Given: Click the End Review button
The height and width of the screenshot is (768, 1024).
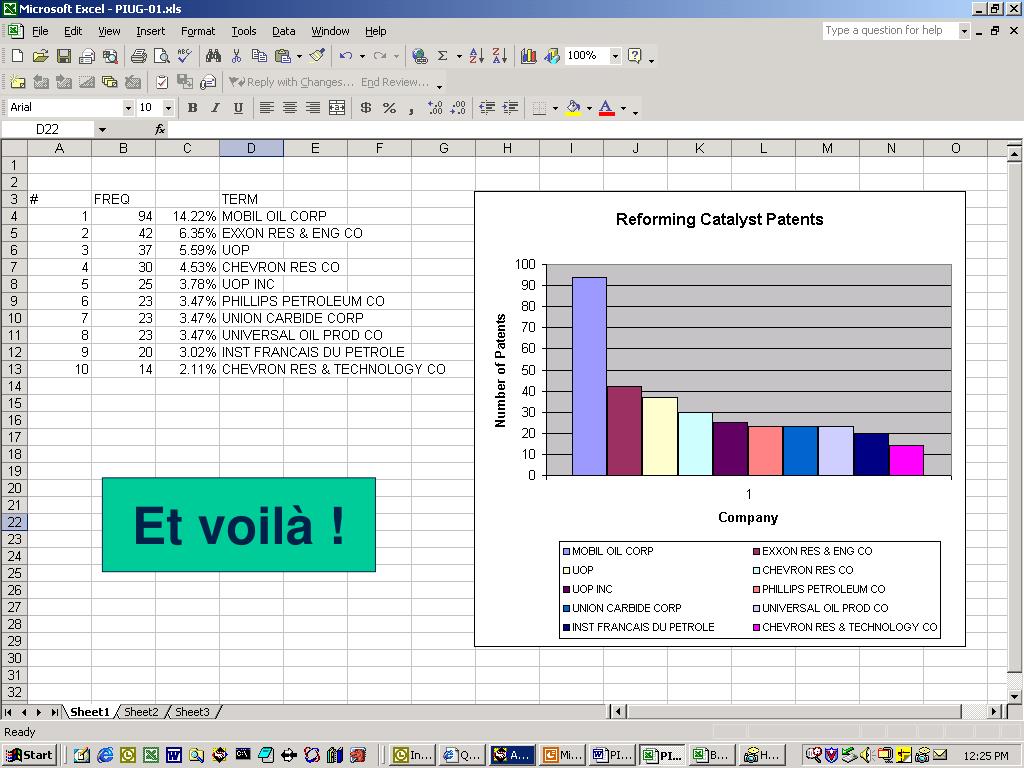Looking at the screenshot, I should pos(395,82).
